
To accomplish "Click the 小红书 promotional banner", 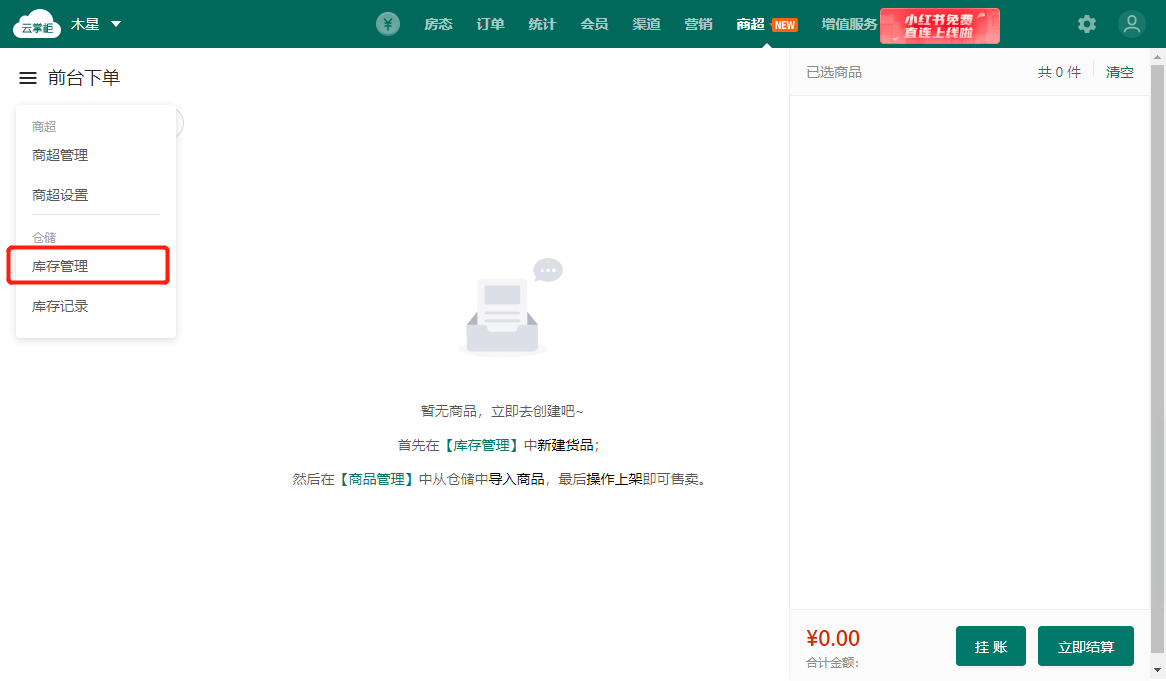I will tap(939, 25).
